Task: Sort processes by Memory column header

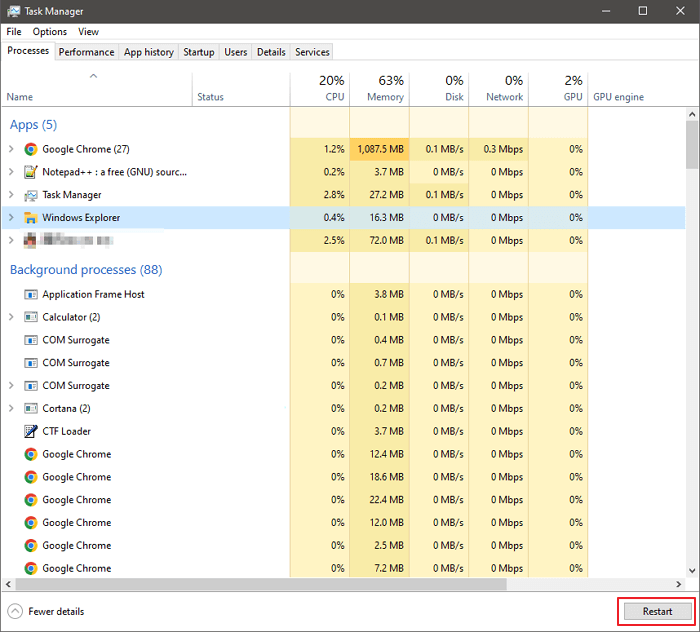Action: coord(385,97)
